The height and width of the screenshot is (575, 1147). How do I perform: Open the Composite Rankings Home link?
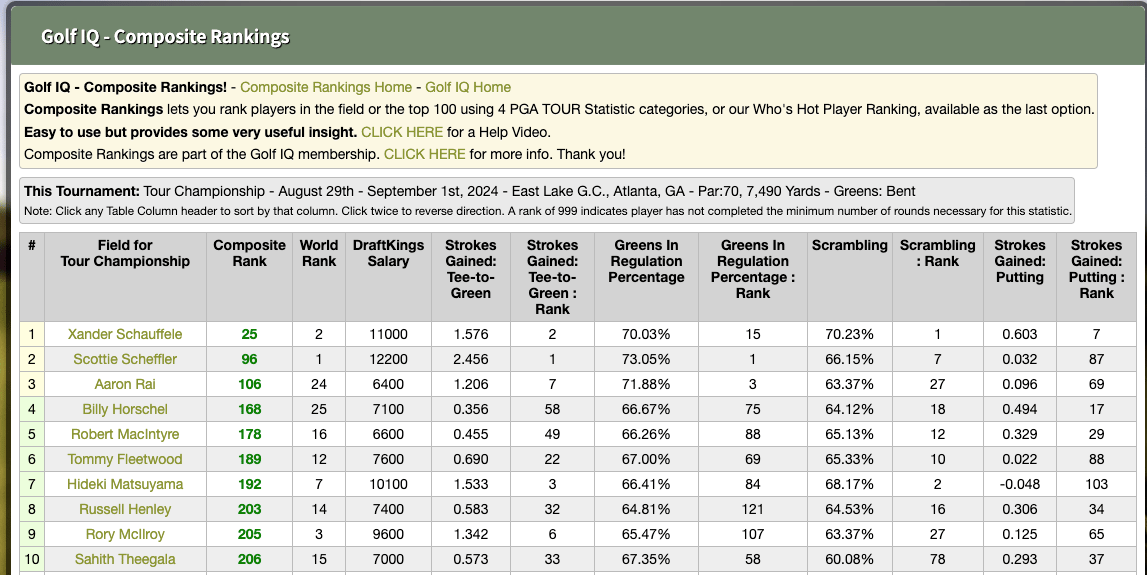coord(326,87)
